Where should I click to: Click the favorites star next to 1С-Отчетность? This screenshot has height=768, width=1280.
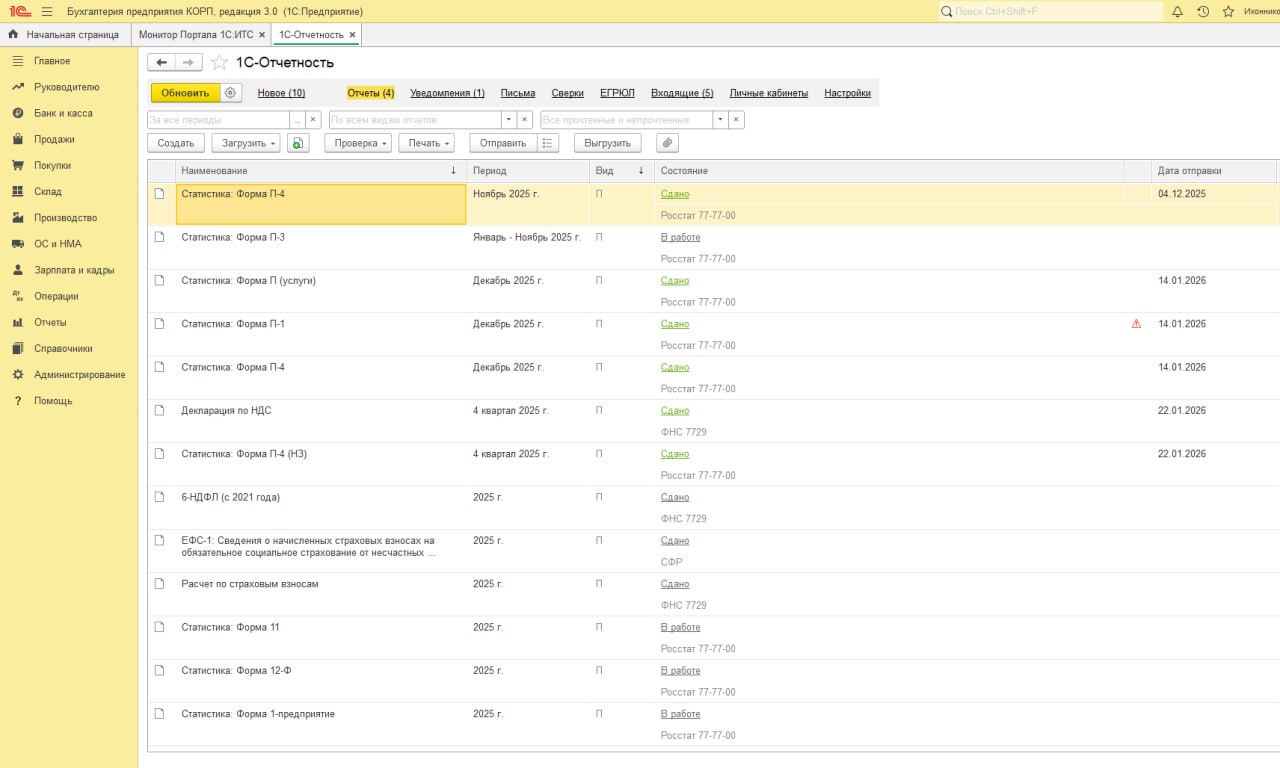pyautogui.click(x=219, y=62)
